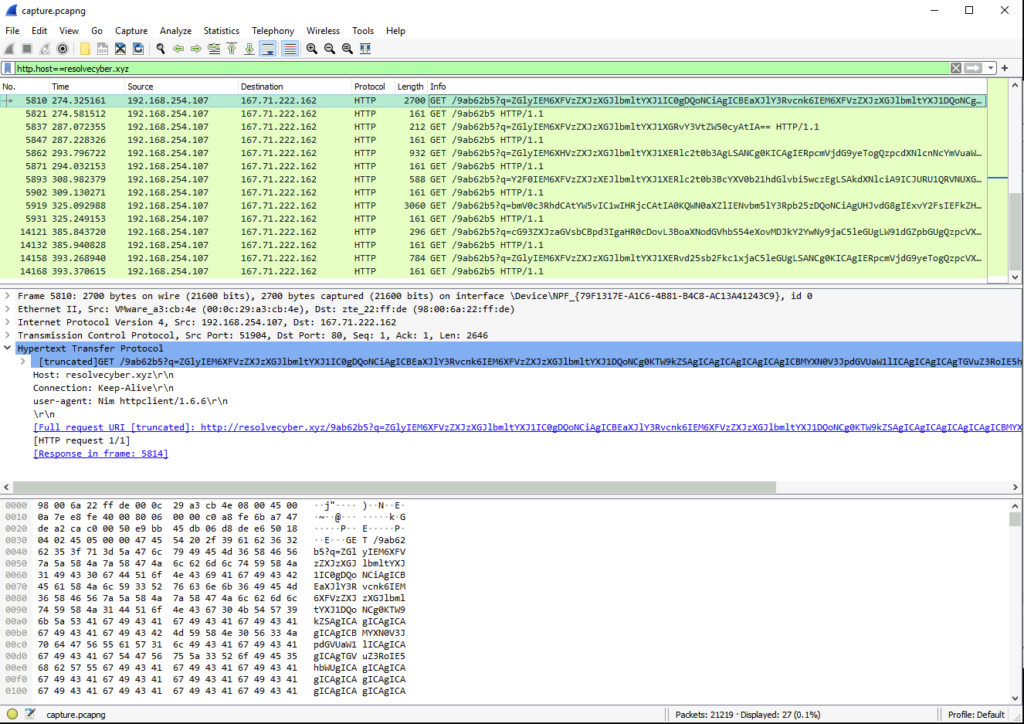Viewport: 1024px width, 724px height.
Task: Expand the [truncated]GET request line
Action: pos(23,361)
